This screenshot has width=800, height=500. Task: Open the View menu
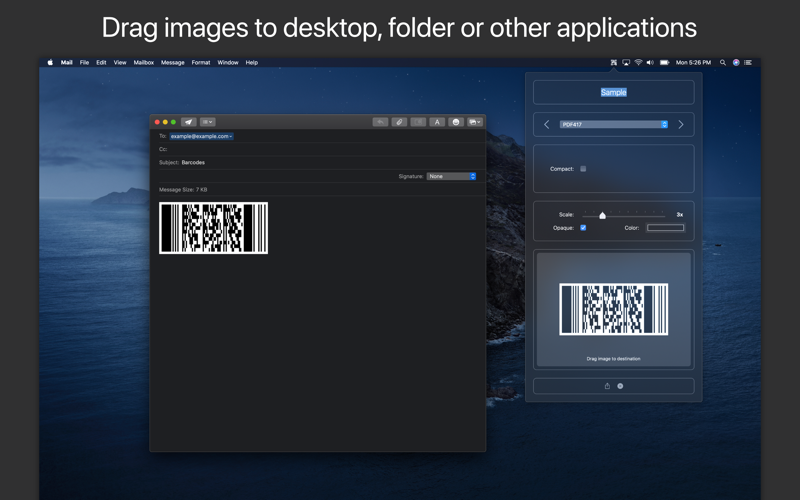tap(120, 62)
